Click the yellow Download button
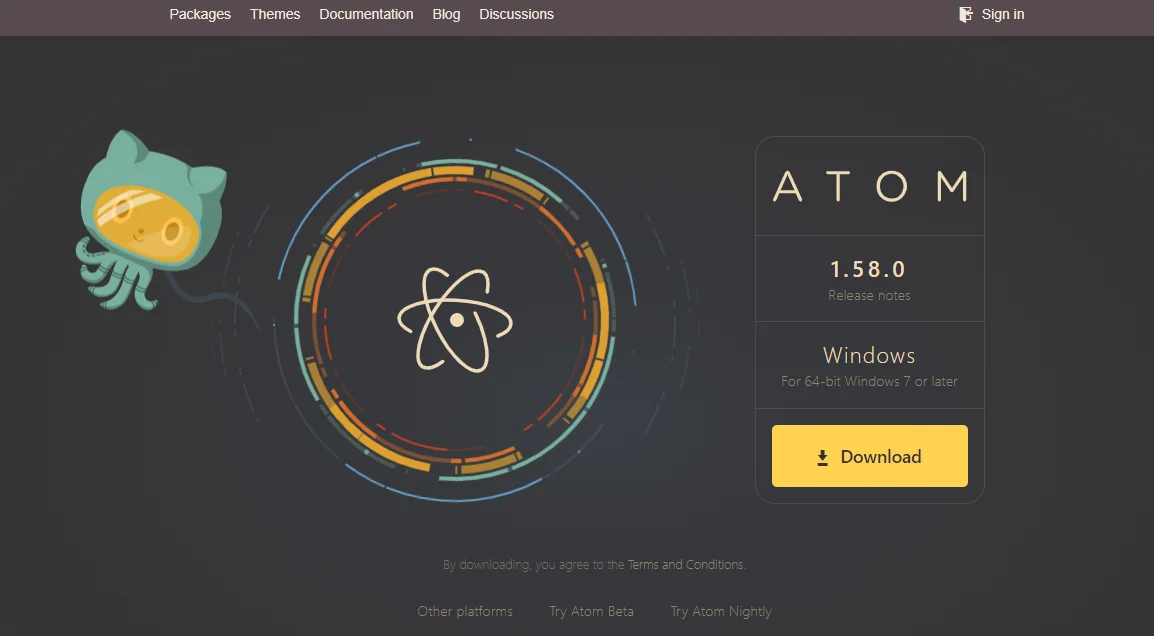1154x636 pixels. coord(869,456)
